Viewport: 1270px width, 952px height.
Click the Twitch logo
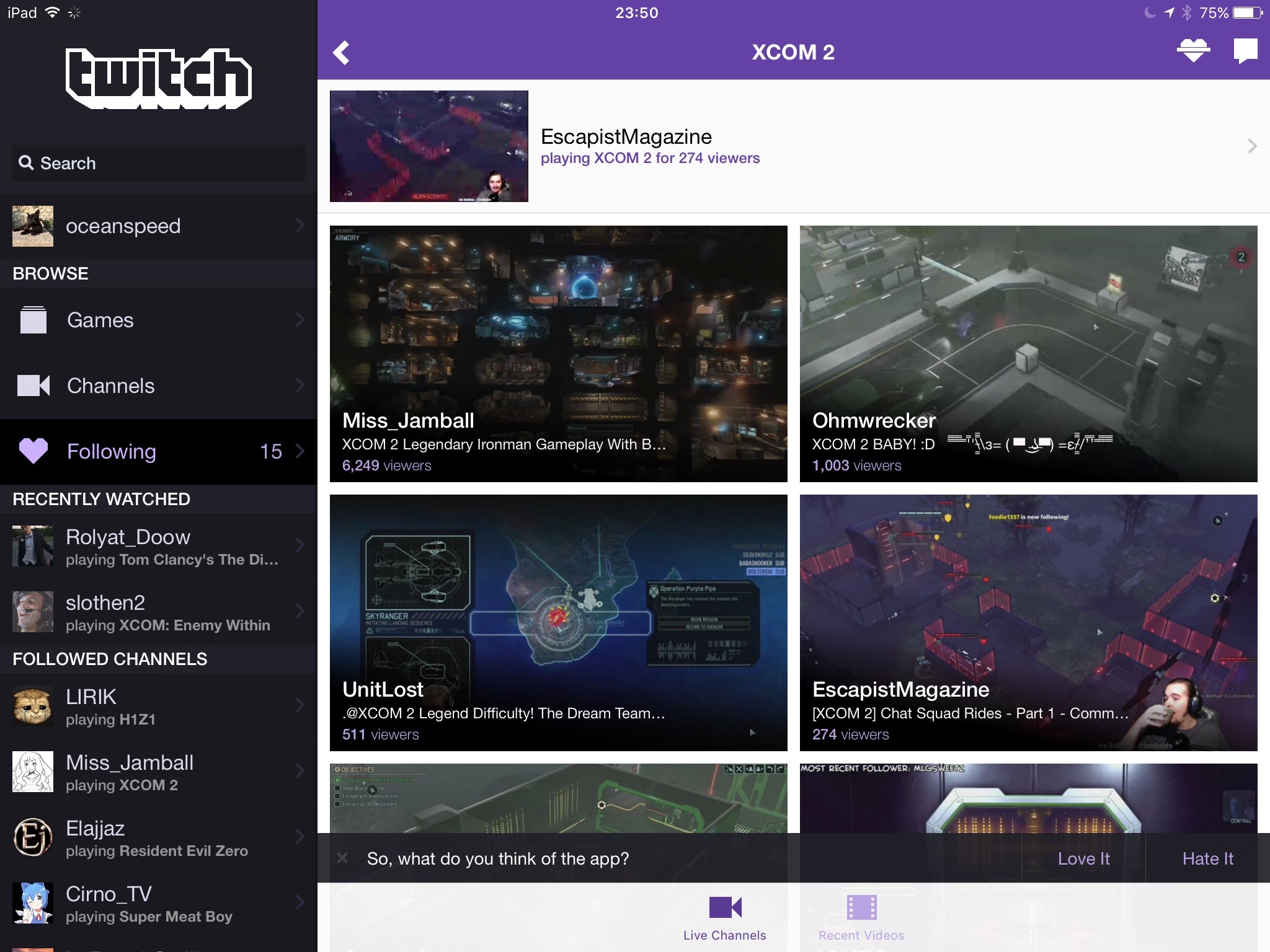[159, 78]
